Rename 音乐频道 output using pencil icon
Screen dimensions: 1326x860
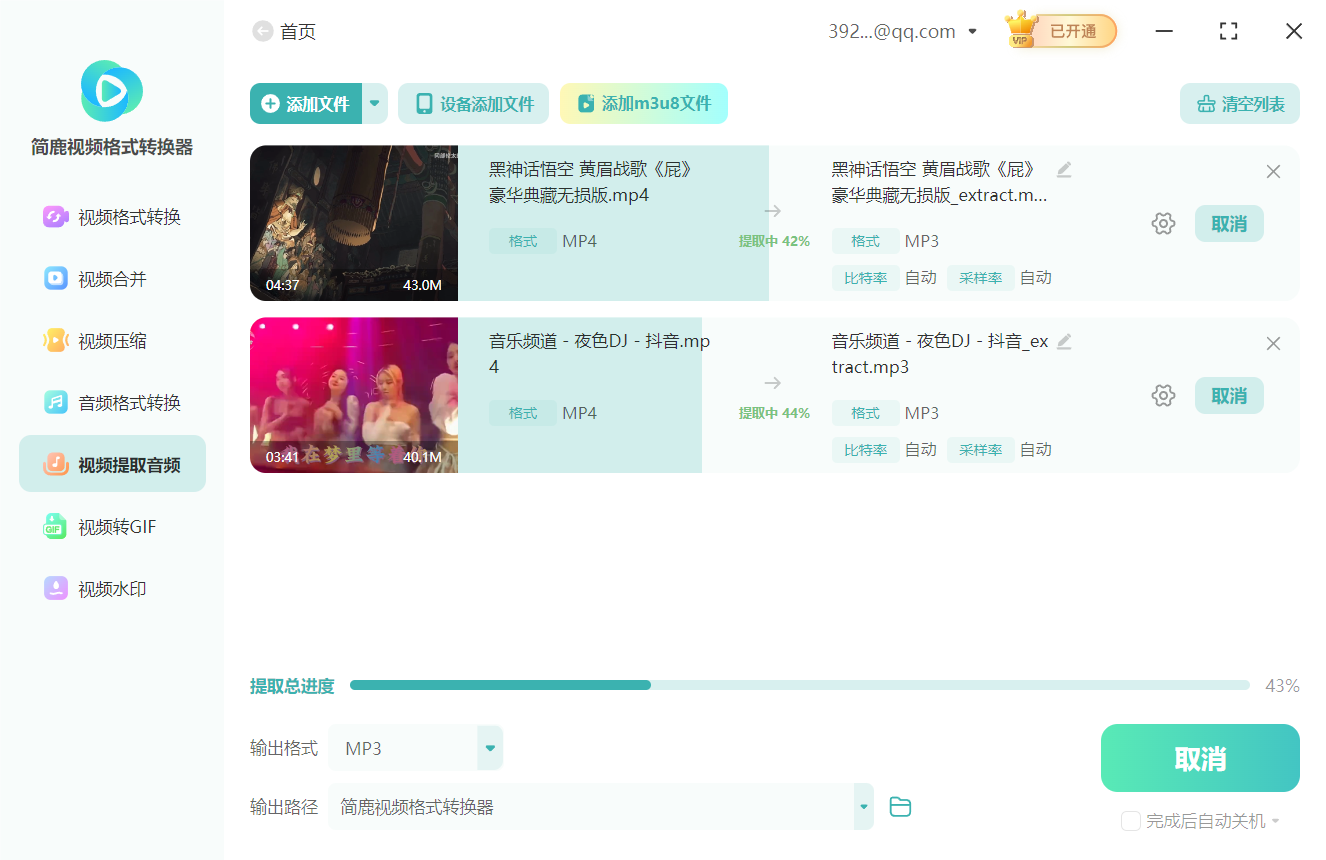1064,342
